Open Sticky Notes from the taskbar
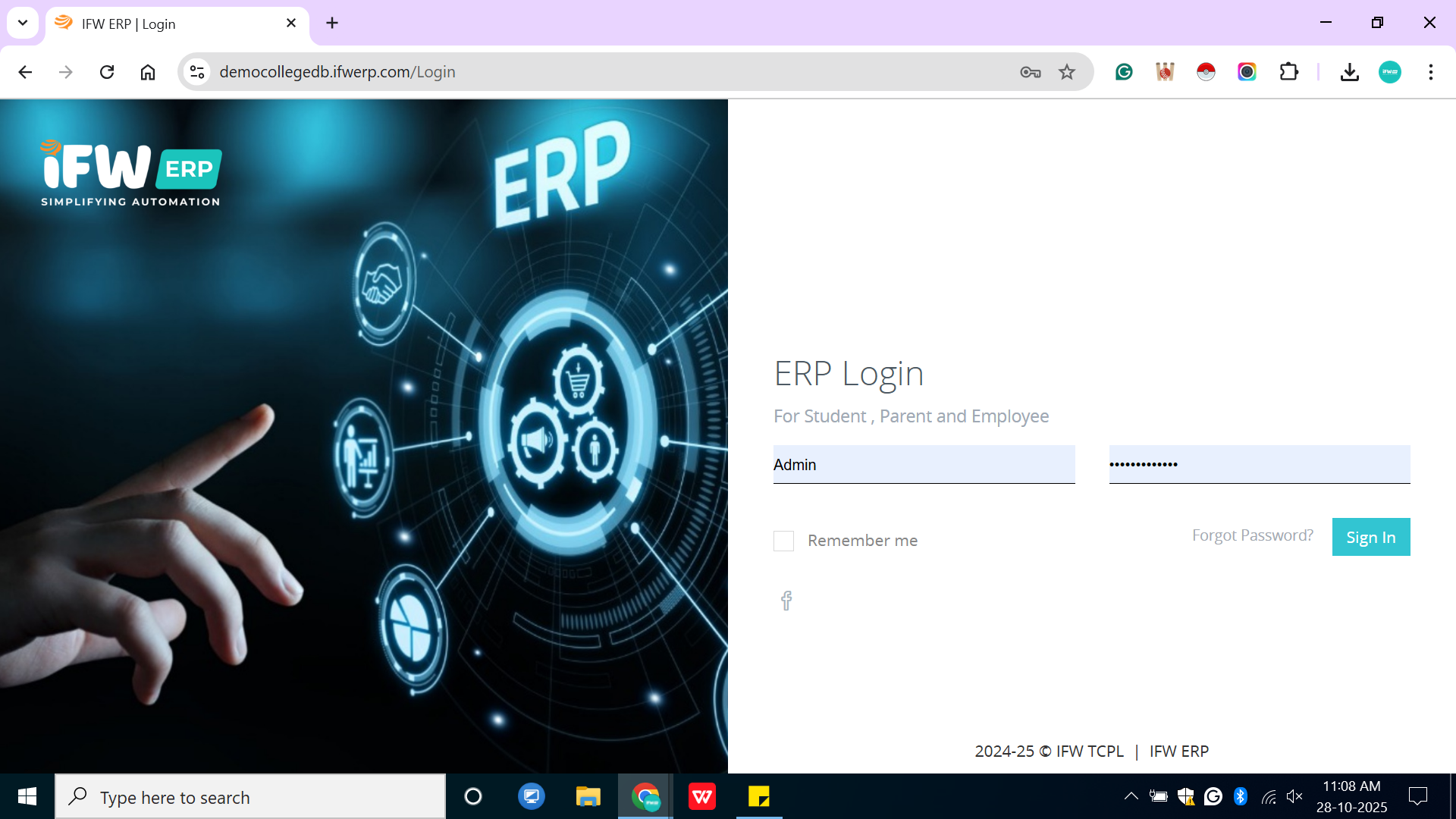The height and width of the screenshot is (819, 1456). tap(759, 796)
